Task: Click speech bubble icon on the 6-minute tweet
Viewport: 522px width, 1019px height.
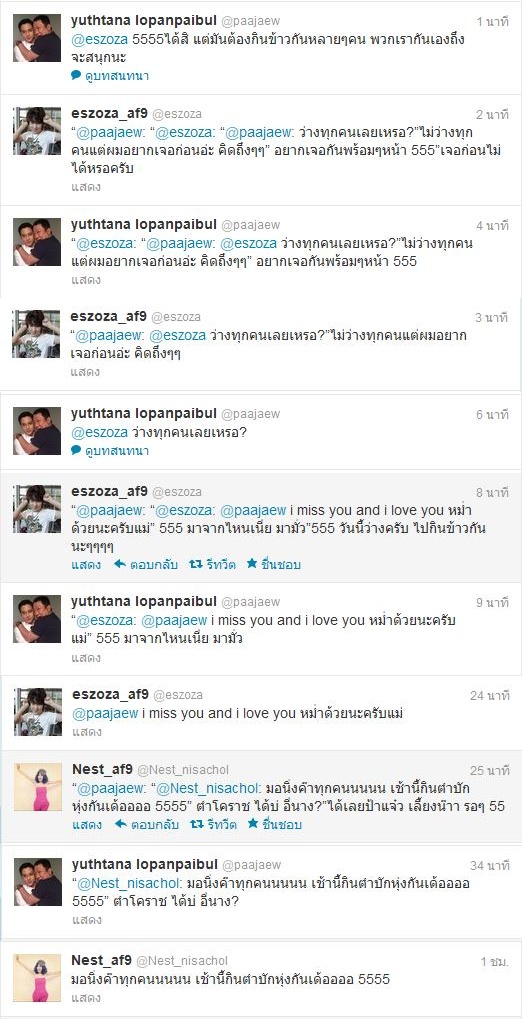Action: pos(76,450)
